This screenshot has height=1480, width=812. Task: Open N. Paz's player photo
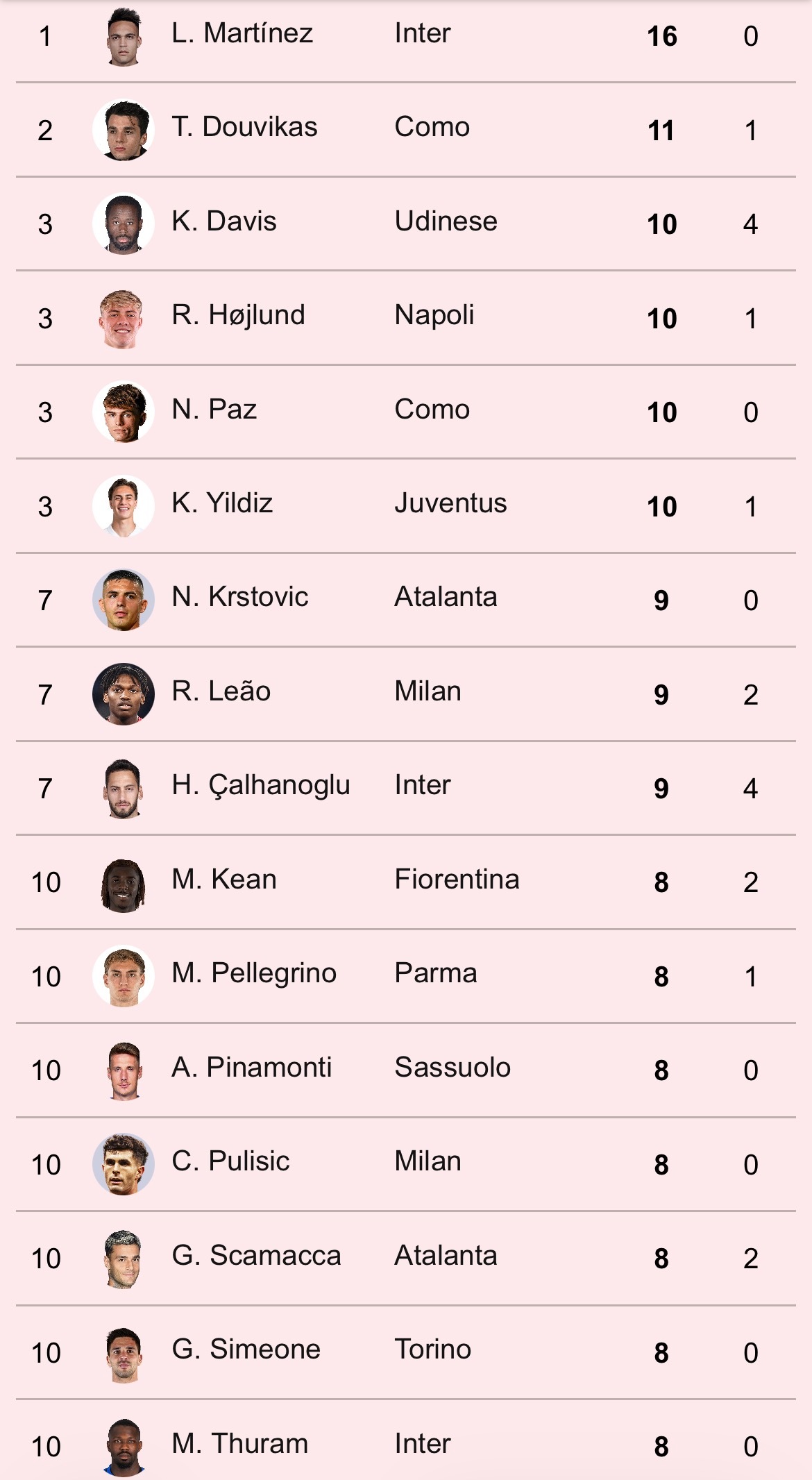coord(124,412)
